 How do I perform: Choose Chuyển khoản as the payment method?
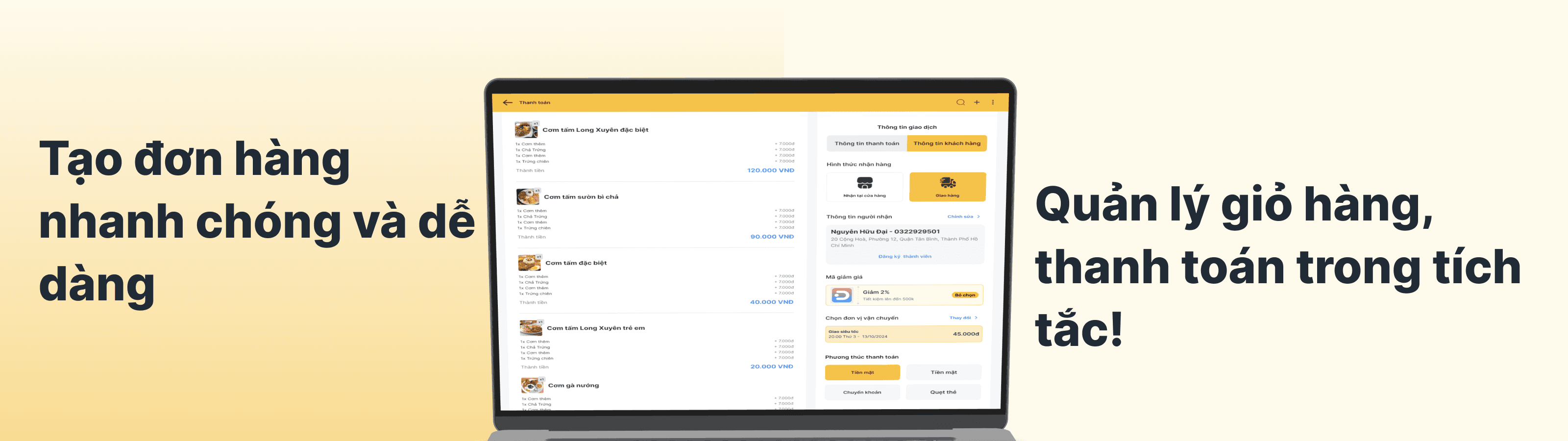862,392
